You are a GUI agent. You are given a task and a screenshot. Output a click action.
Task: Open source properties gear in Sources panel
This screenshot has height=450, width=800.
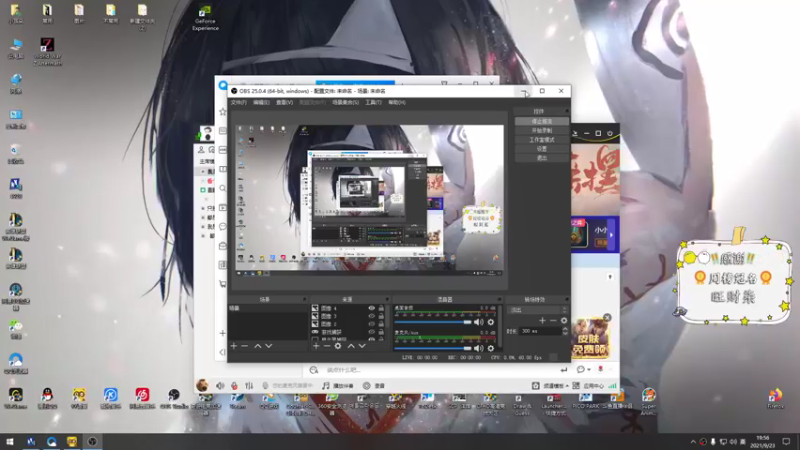pyautogui.click(x=338, y=346)
